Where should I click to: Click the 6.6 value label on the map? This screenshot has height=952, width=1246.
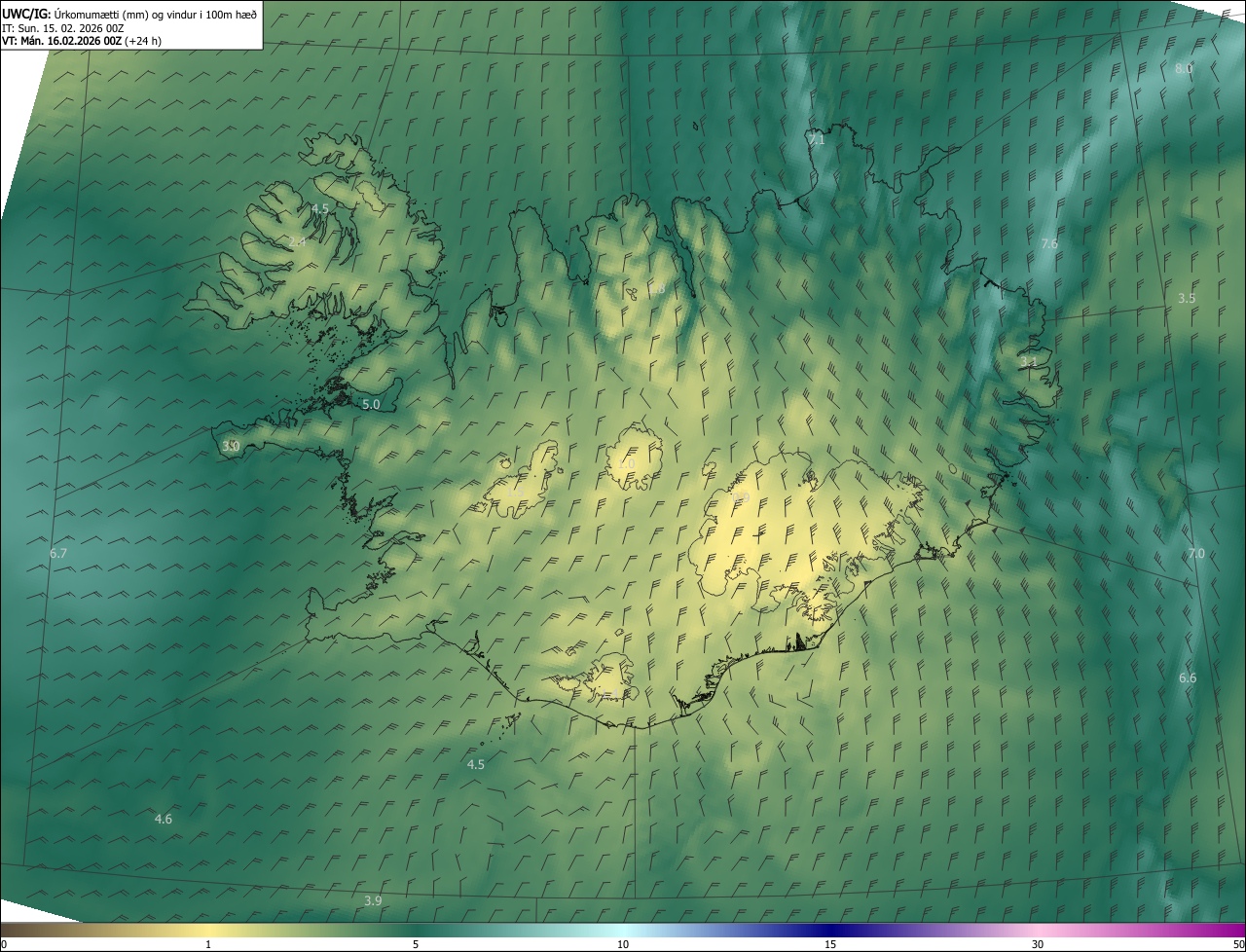tap(1188, 678)
